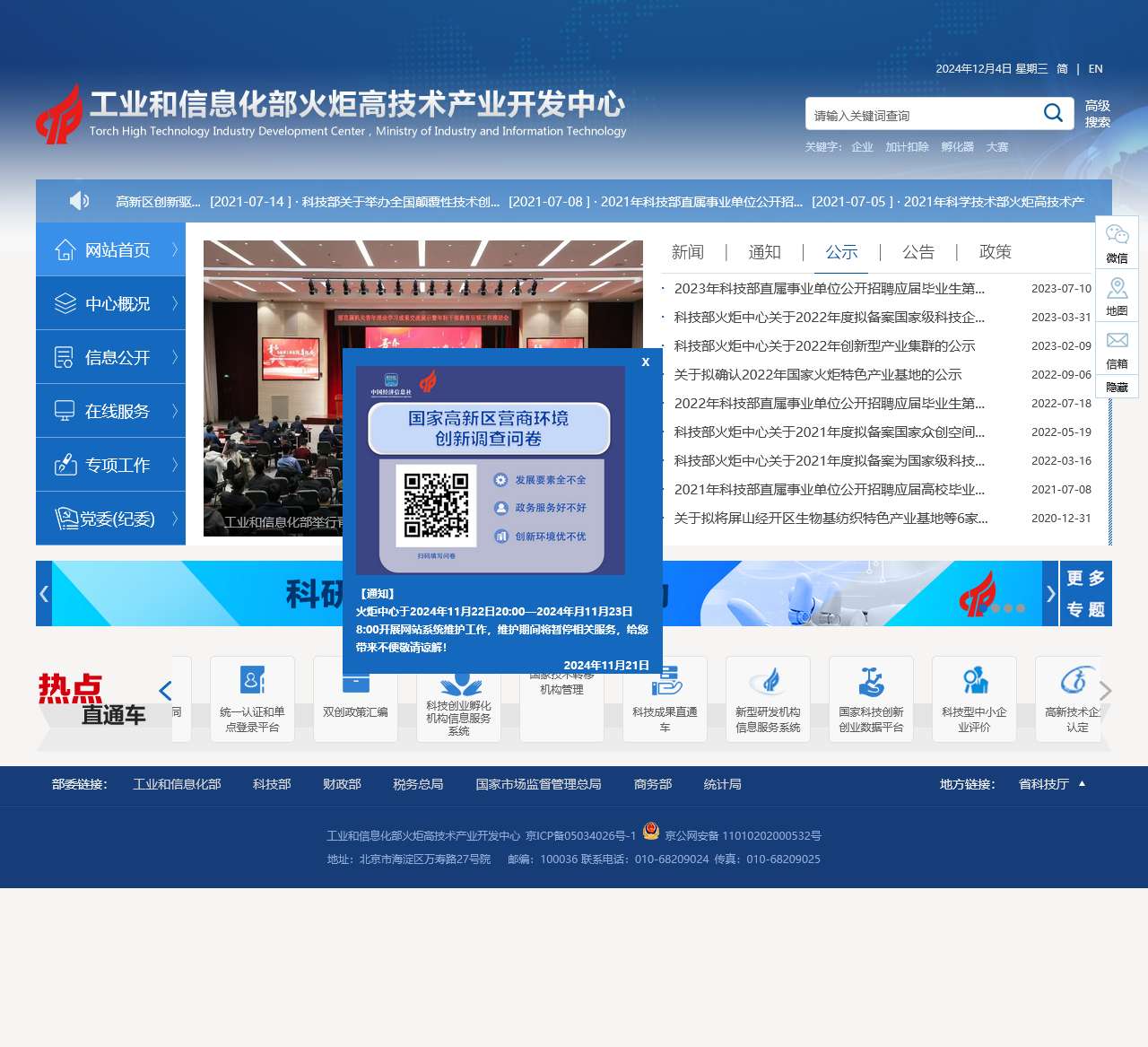Go to previous banner slide
Image resolution: width=1148 pixels, height=1047 pixels.
tap(44, 593)
